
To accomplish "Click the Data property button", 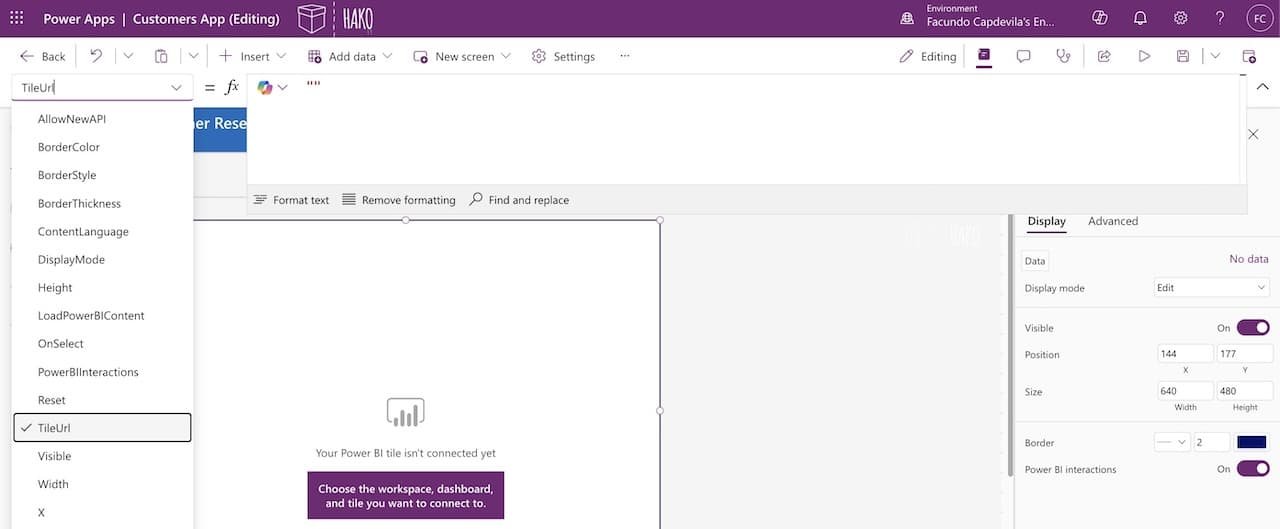I will pyautogui.click(x=1035, y=260).
